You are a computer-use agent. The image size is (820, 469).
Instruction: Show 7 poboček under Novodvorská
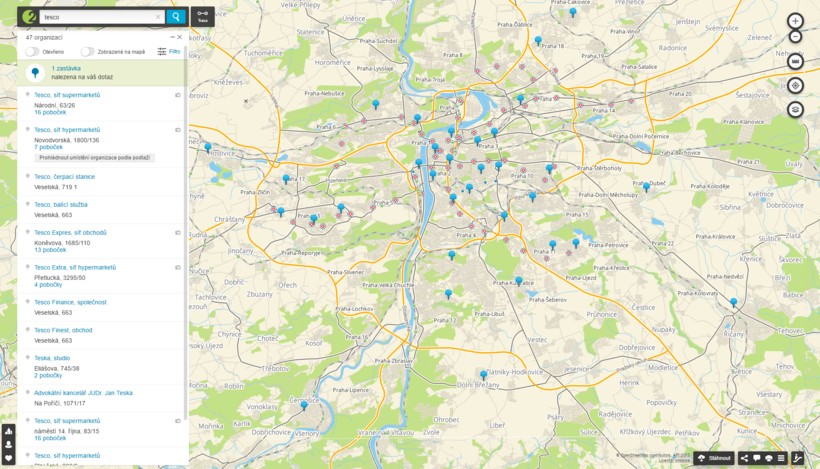pyautogui.click(x=48, y=147)
